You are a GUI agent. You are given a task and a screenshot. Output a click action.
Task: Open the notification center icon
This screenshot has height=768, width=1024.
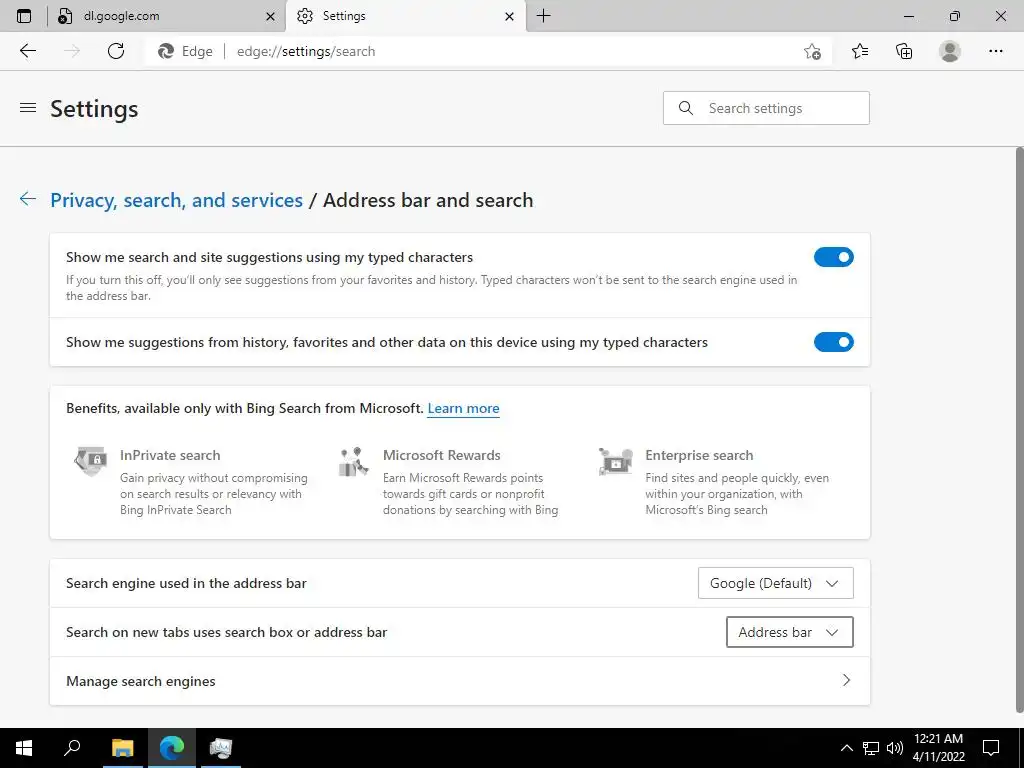(x=991, y=748)
